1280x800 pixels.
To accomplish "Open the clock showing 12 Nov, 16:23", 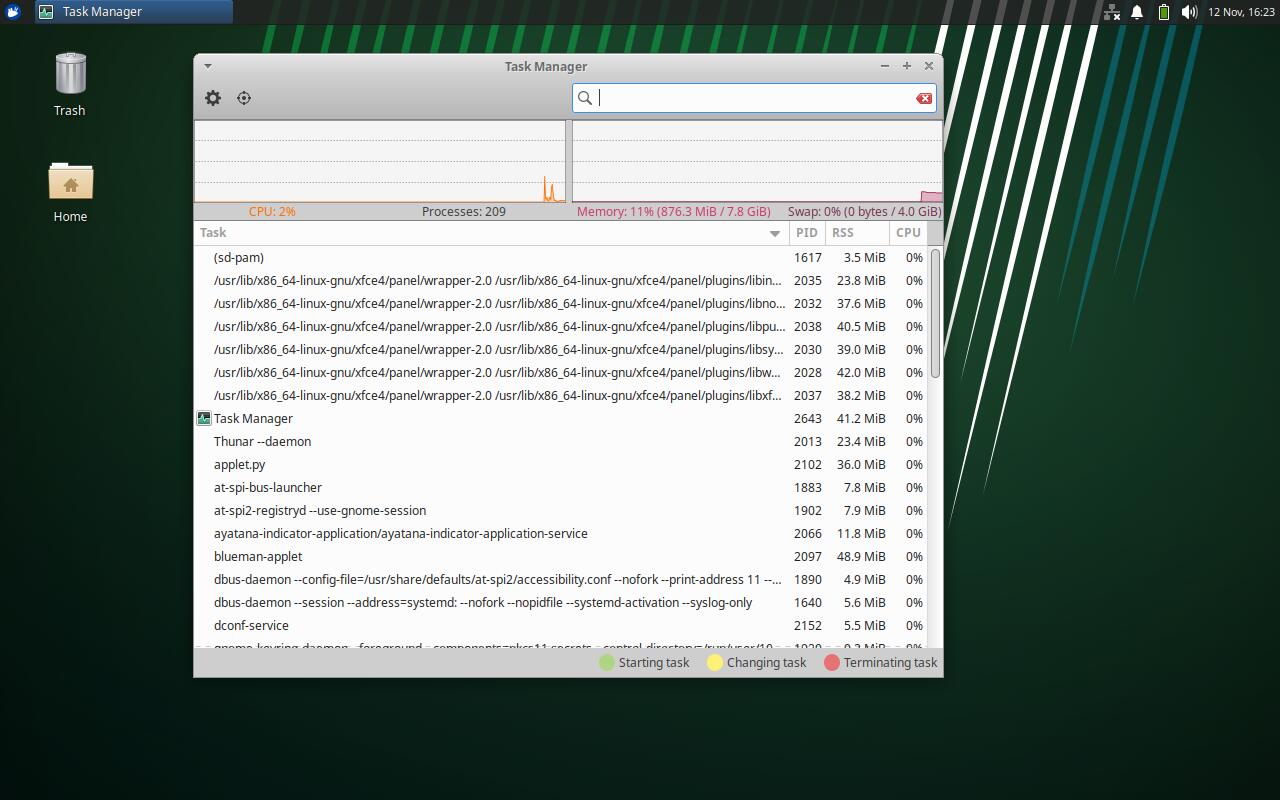I will coord(1241,12).
